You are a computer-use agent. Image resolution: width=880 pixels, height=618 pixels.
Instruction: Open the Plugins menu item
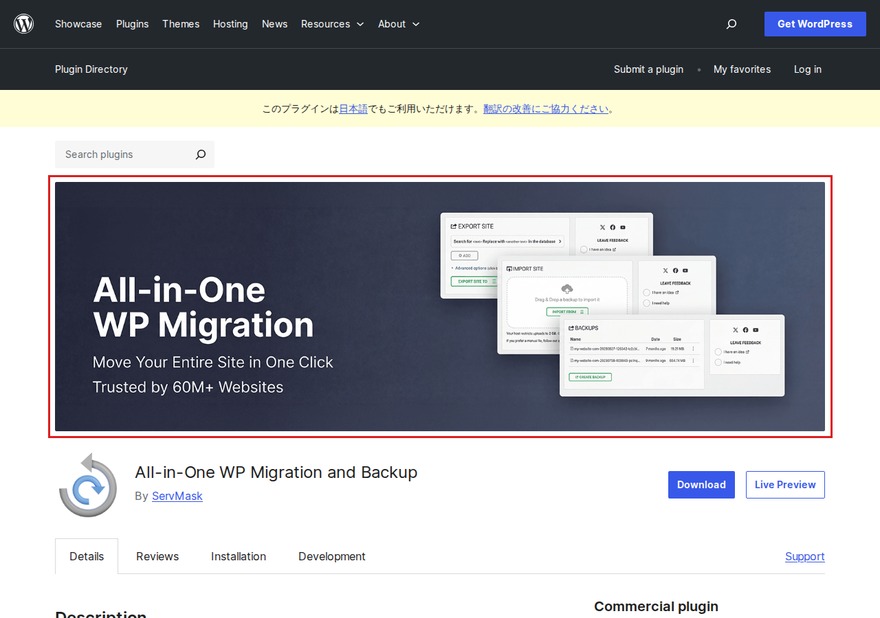tap(132, 24)
